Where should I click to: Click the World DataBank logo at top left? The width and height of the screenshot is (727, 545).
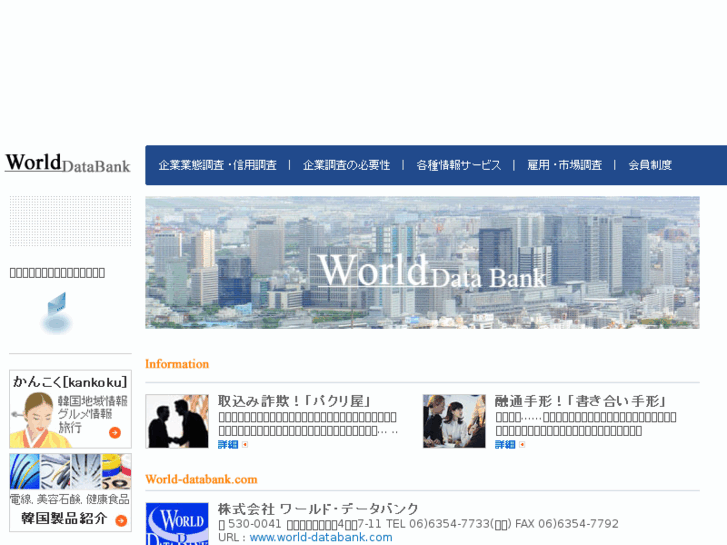(67, 163)
